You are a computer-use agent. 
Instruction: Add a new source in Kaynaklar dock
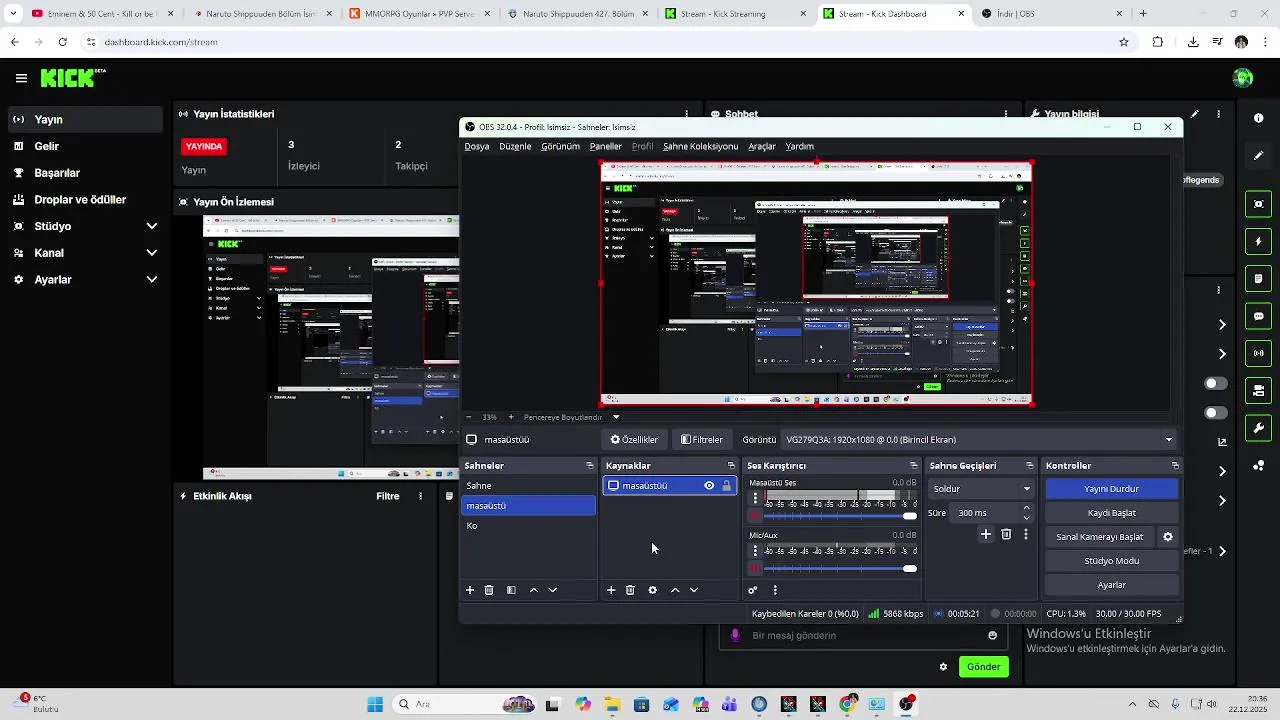(x=611, y=590)
